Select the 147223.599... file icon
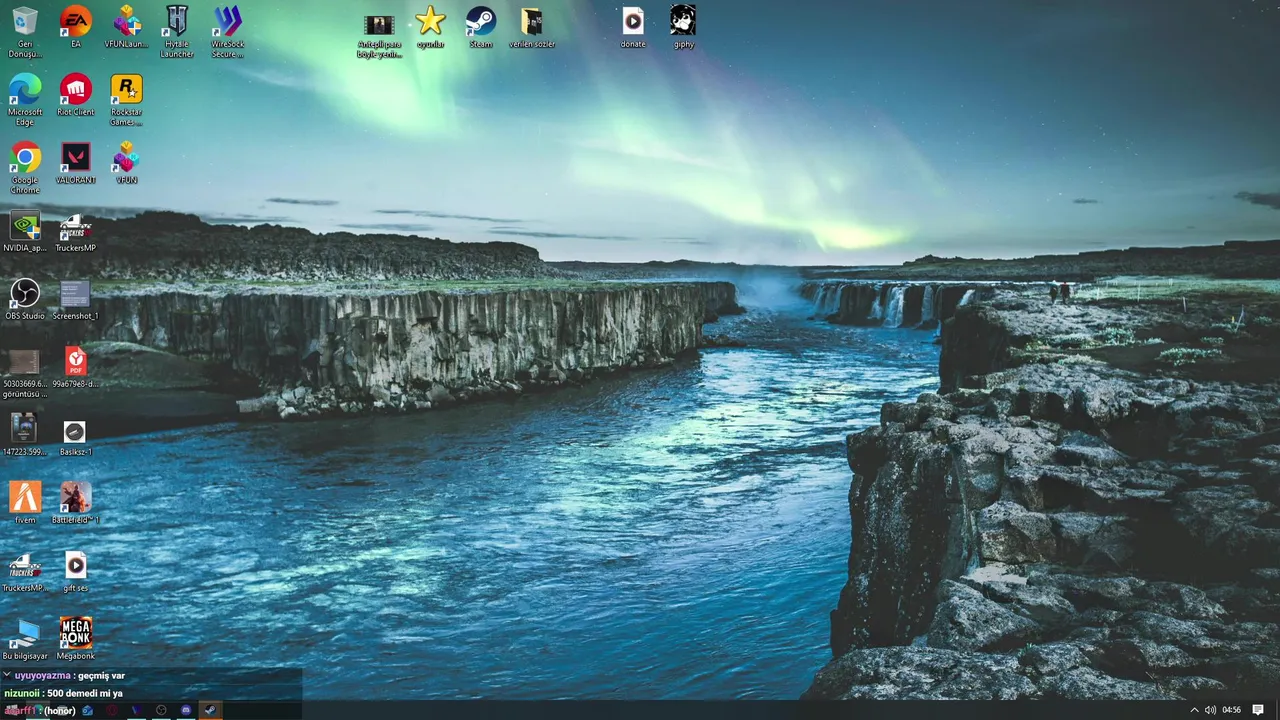The image size is (1280, 720). (25, 435)
